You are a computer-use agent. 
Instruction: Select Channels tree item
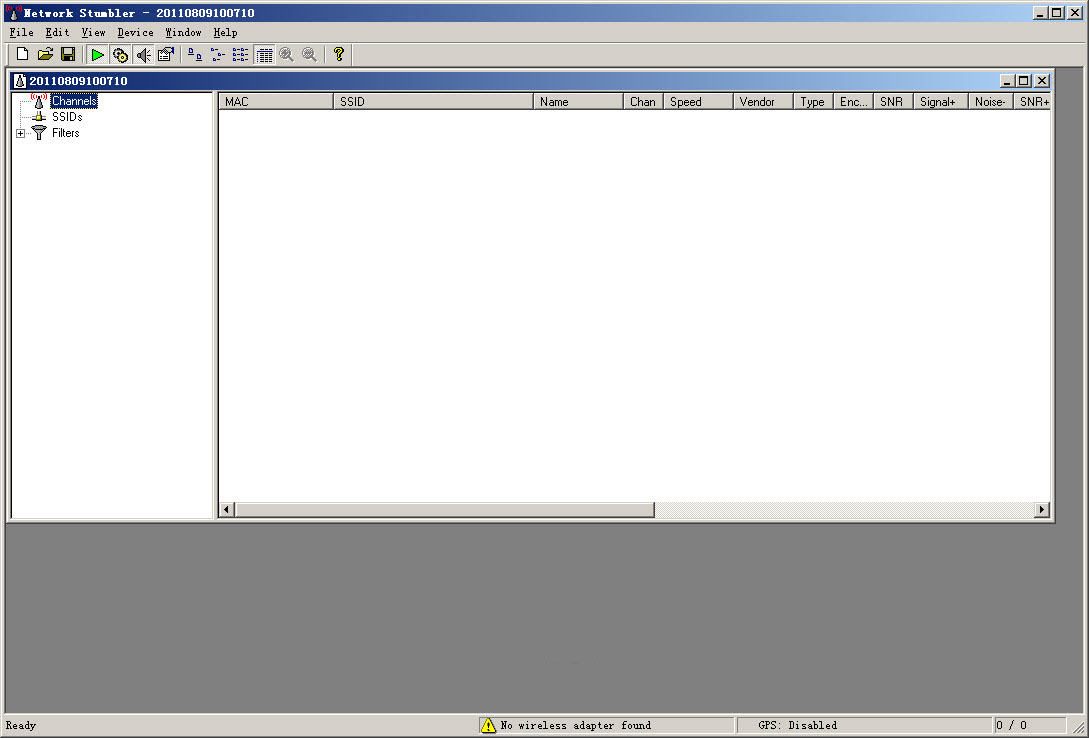coord(74,101)
